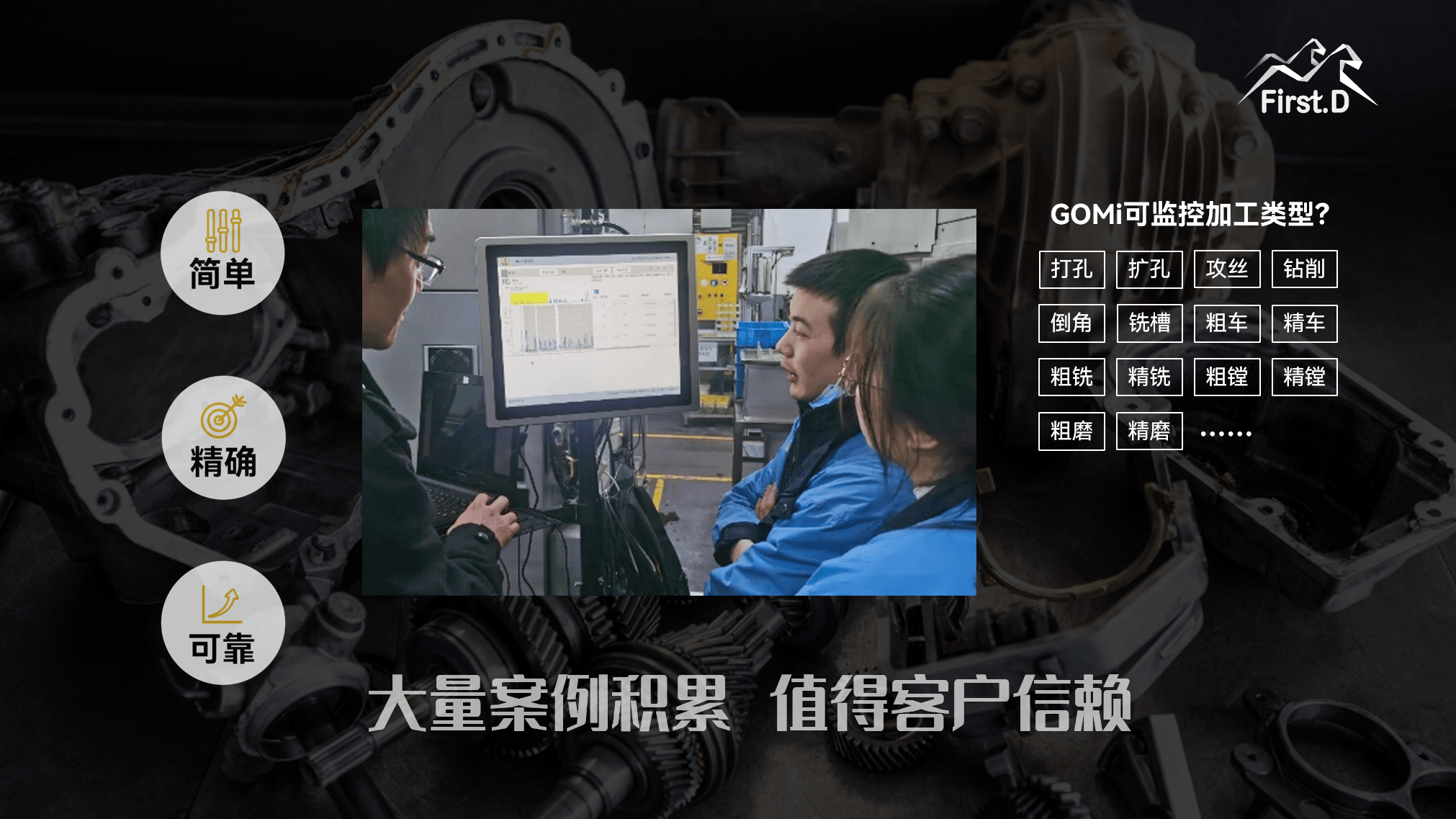The width and height of the screenshot is (1456, 819).
Task: Select the 精铣 machining type tag
Action: (1147, 377)
